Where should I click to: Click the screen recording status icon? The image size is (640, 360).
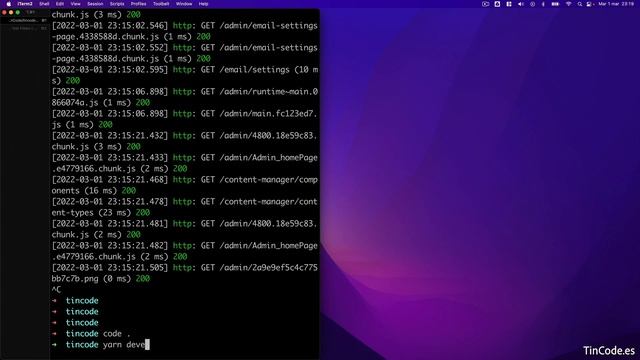click(x=485, y=4)
